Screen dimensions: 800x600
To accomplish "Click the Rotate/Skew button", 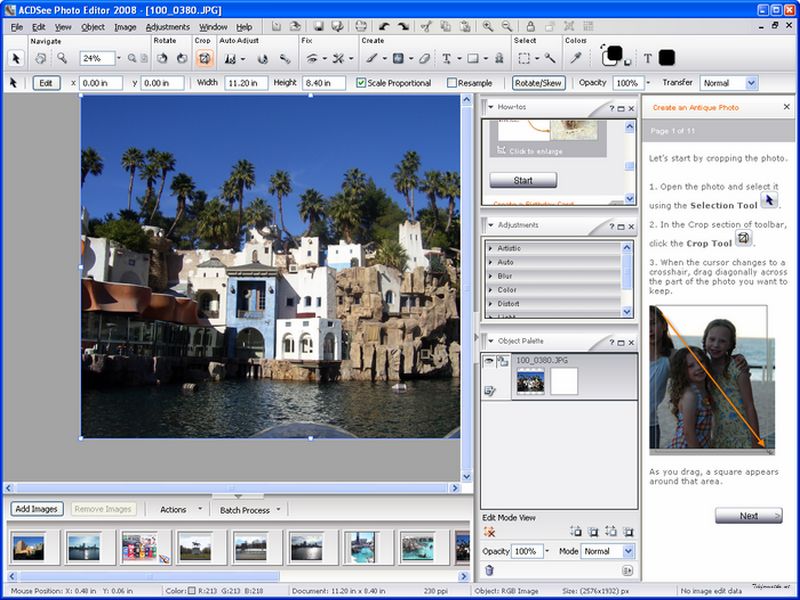I will pyautogui.click(x=539, y=83).
